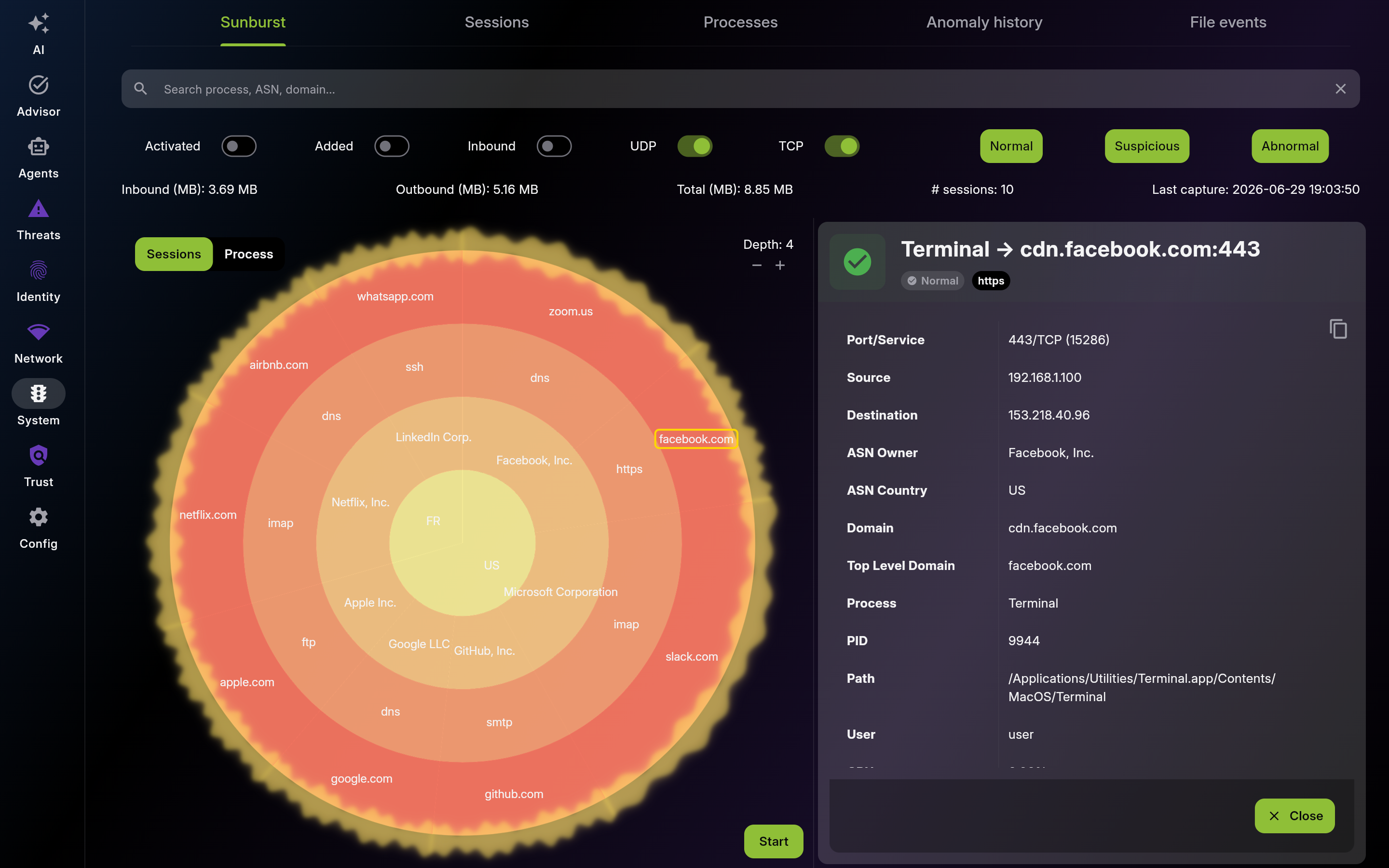Open the Identity fingerprint icon
The width and height of the screenshot is (1389, 868).
[x=39, y=271]
